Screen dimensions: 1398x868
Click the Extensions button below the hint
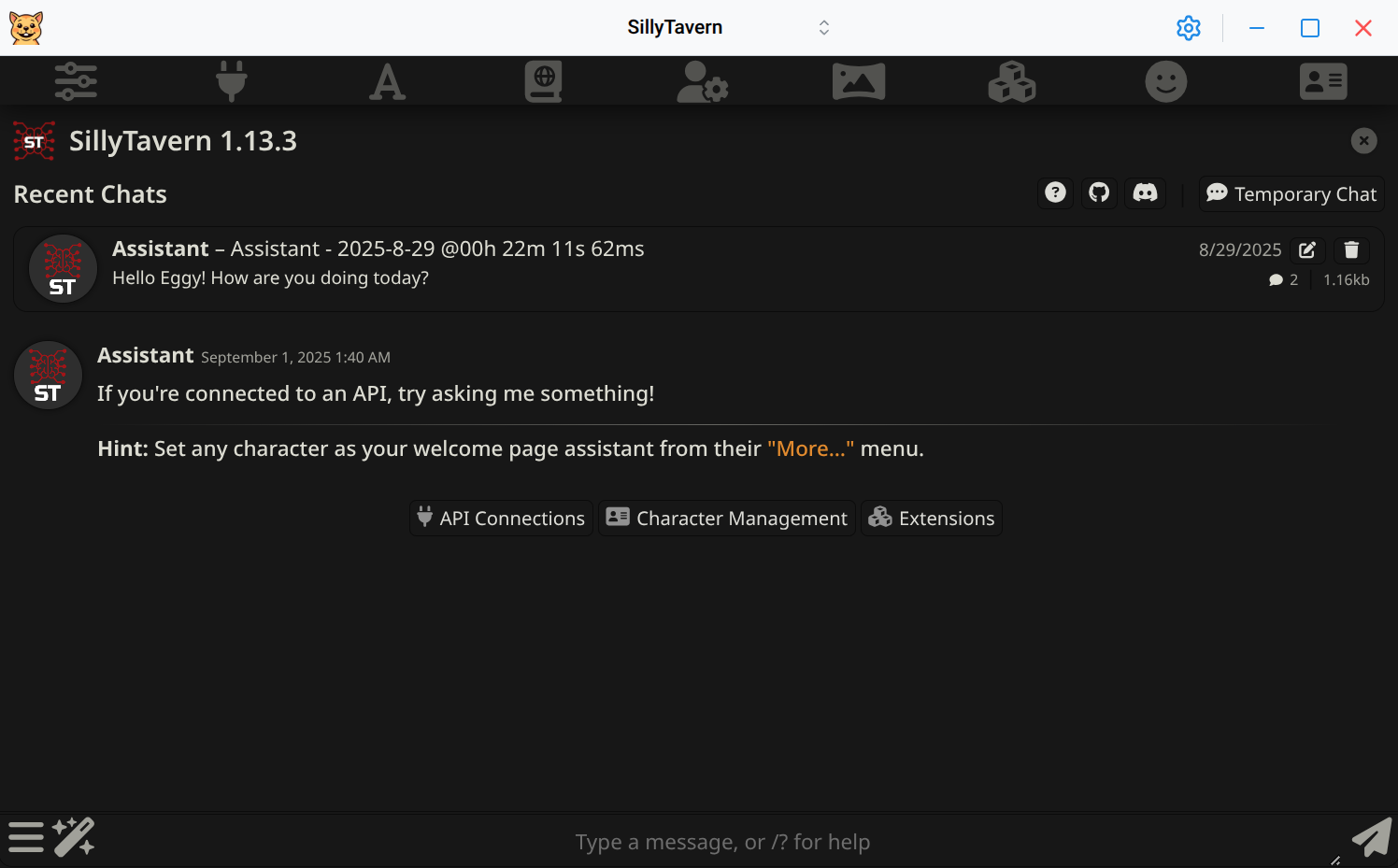(x=931, y=518)
